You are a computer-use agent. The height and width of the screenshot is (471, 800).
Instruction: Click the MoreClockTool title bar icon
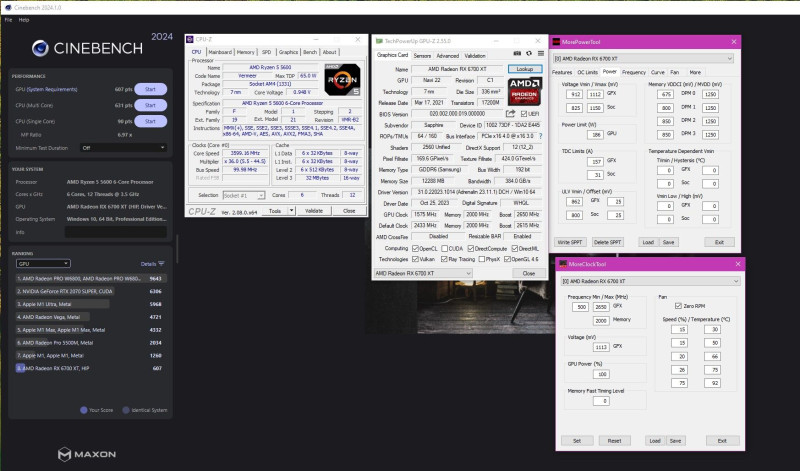[x=563, y=264]
